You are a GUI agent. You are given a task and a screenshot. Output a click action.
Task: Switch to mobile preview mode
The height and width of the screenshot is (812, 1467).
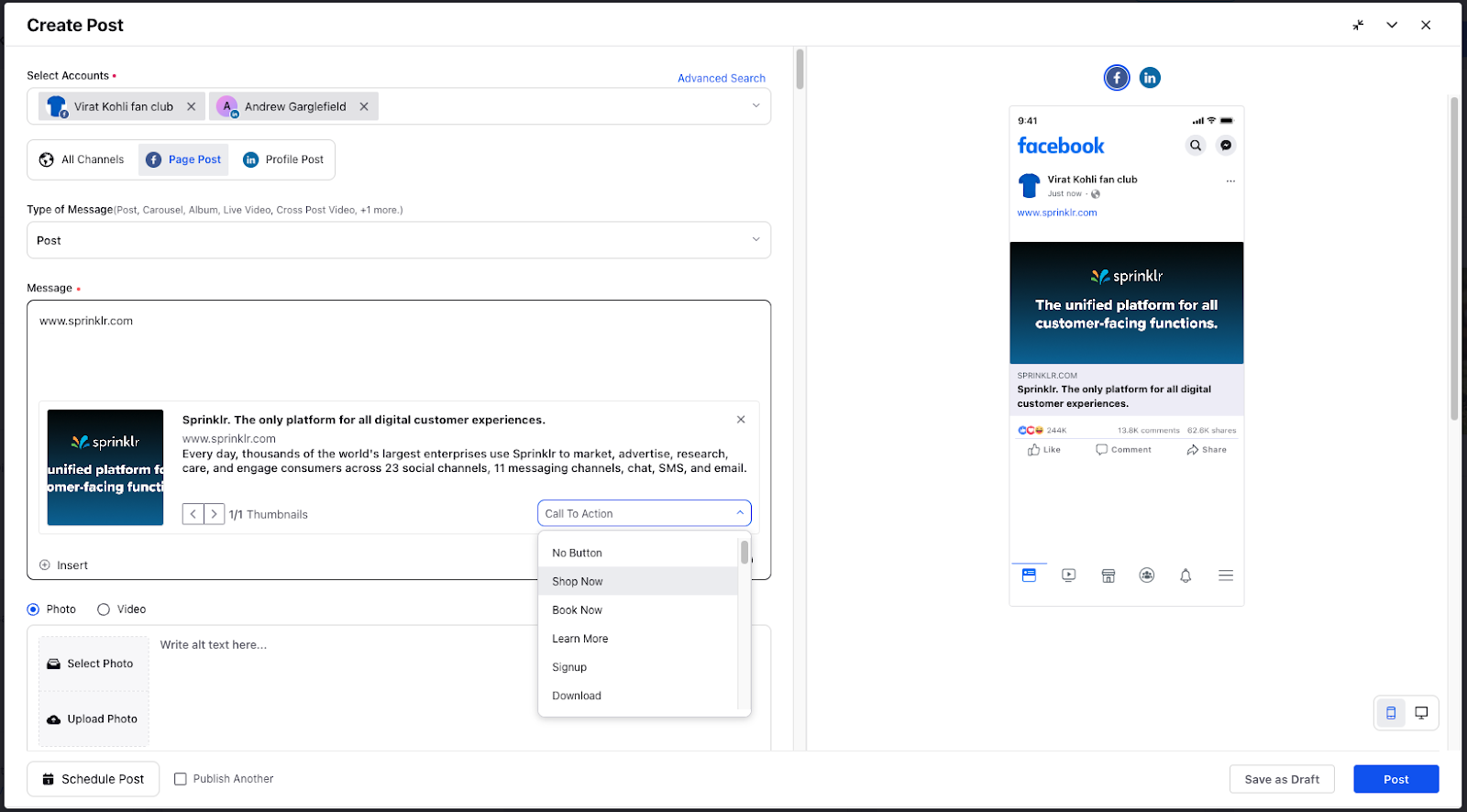(x=1391, y=713)
